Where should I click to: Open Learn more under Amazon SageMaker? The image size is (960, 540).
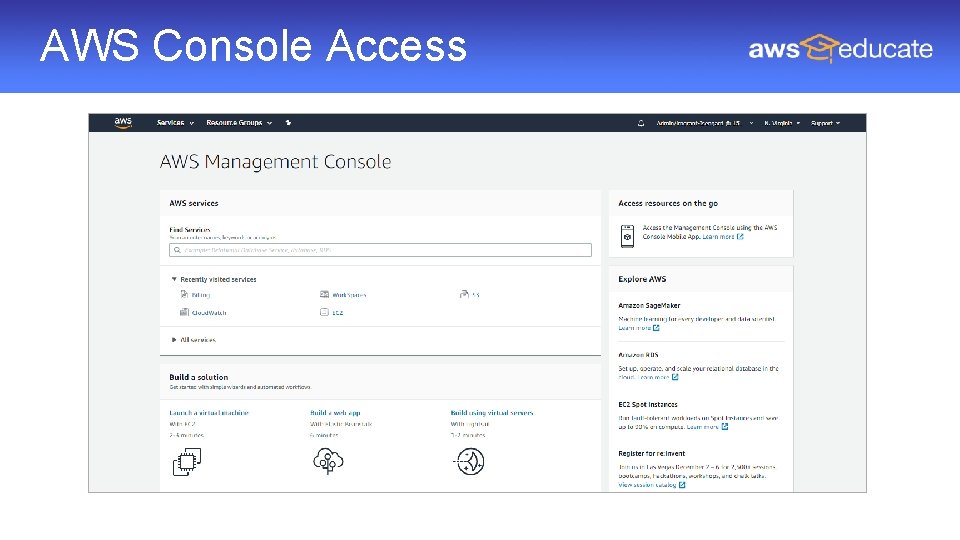tap(634, 328)
